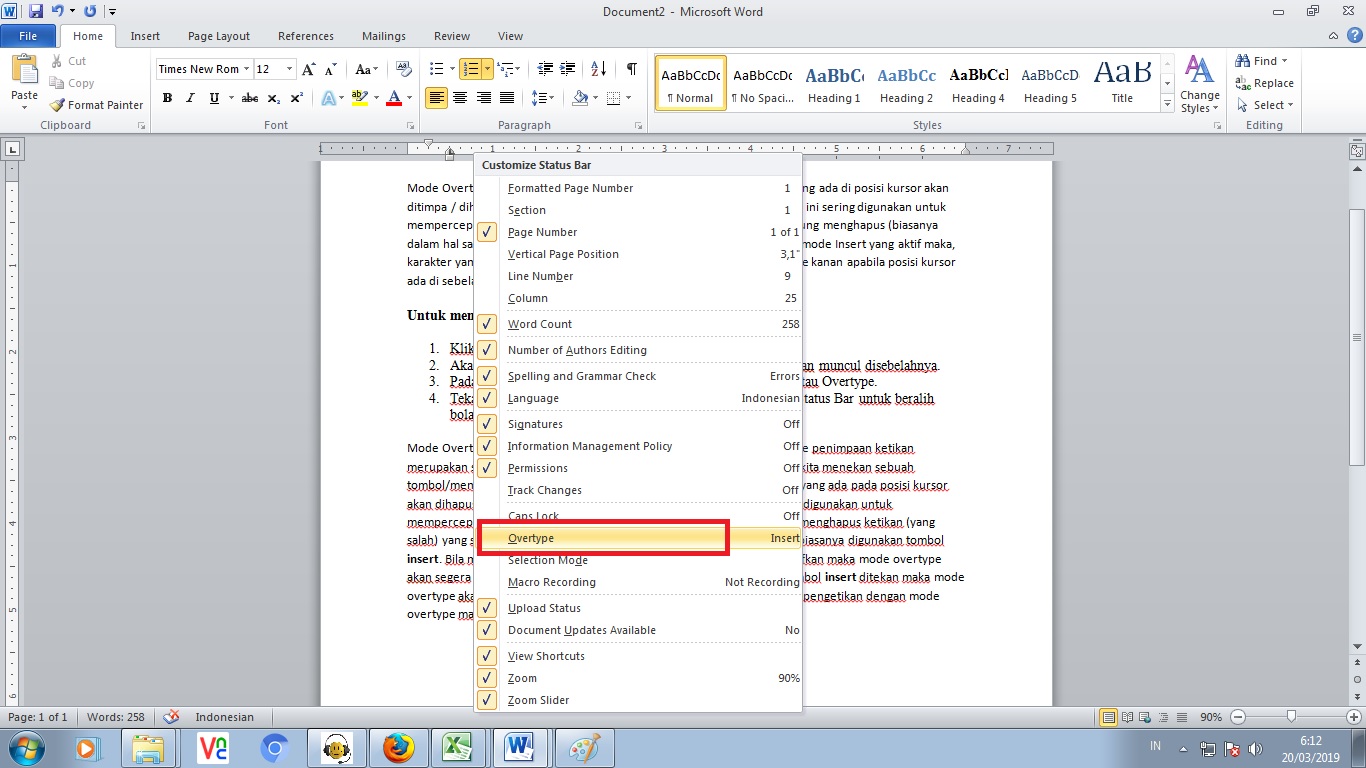
Task: Open Firefox from the taskbar
Action: (x=397, y=747)
